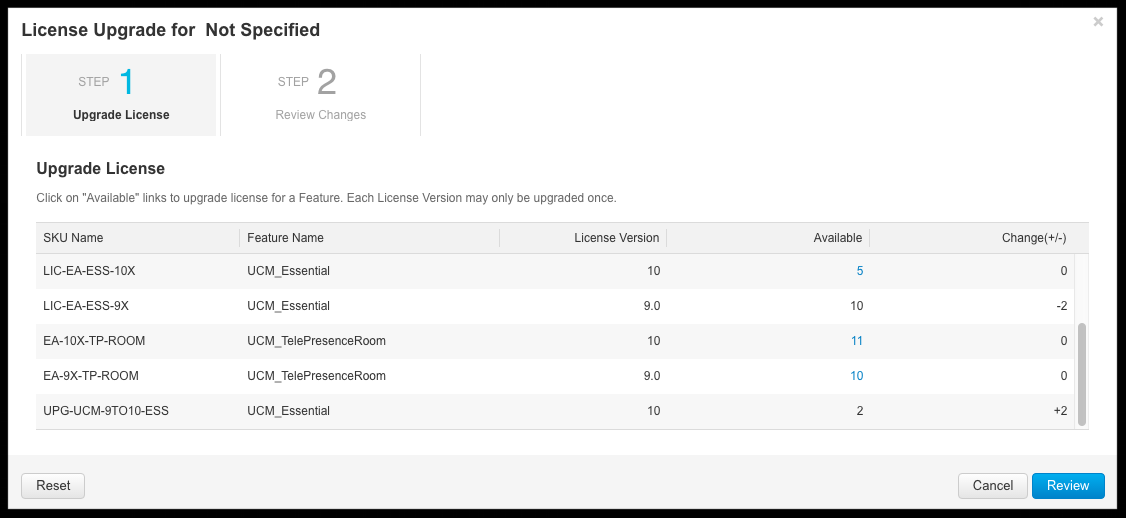Cancel the license upgrade
The image size is (1126, 518).
point(992,486)
